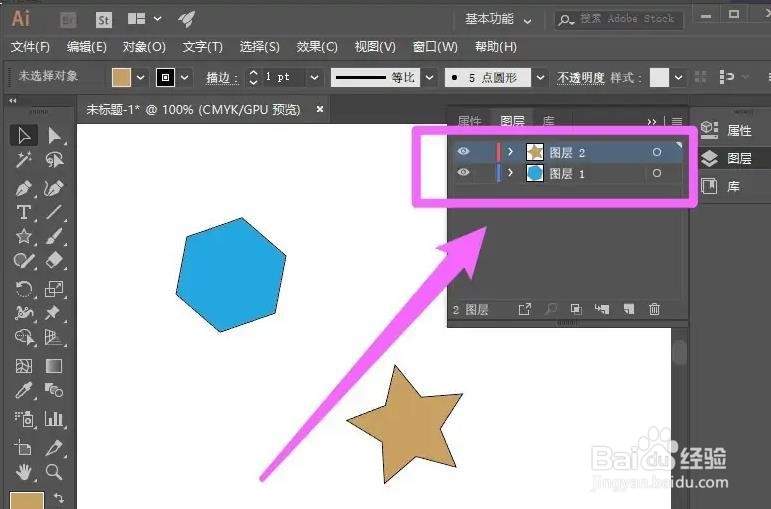Select the Lasso tool
This screenshot has height=509, width=771.
(54, 160)
